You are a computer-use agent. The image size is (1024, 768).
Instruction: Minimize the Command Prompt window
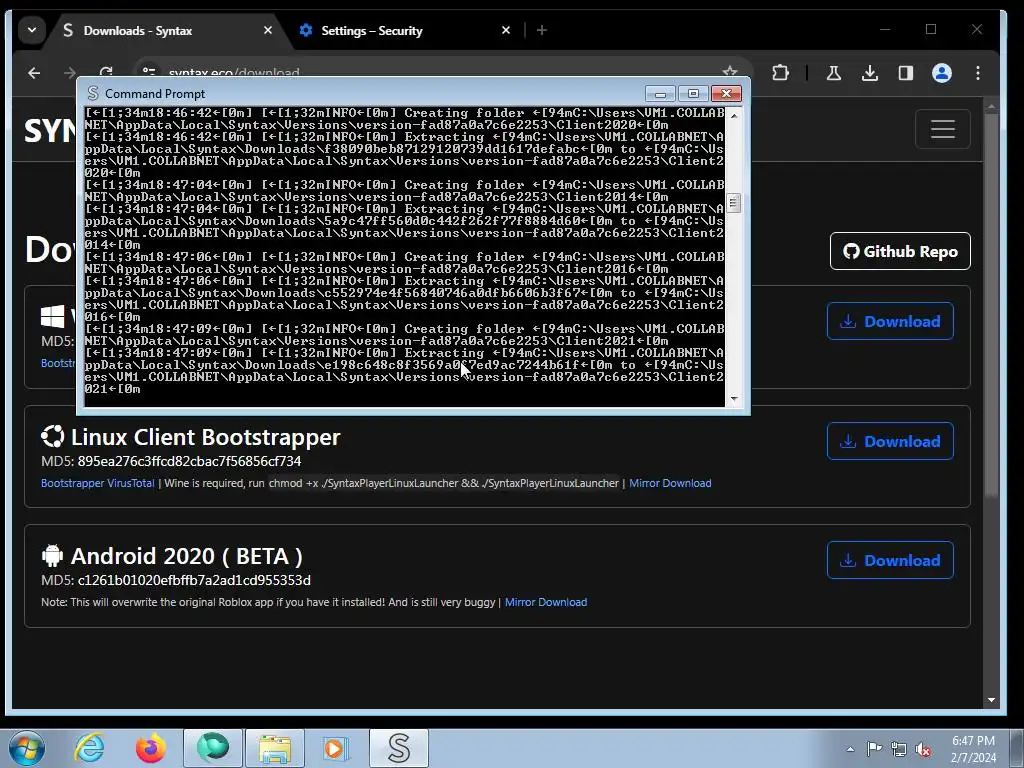click(660, 94)
